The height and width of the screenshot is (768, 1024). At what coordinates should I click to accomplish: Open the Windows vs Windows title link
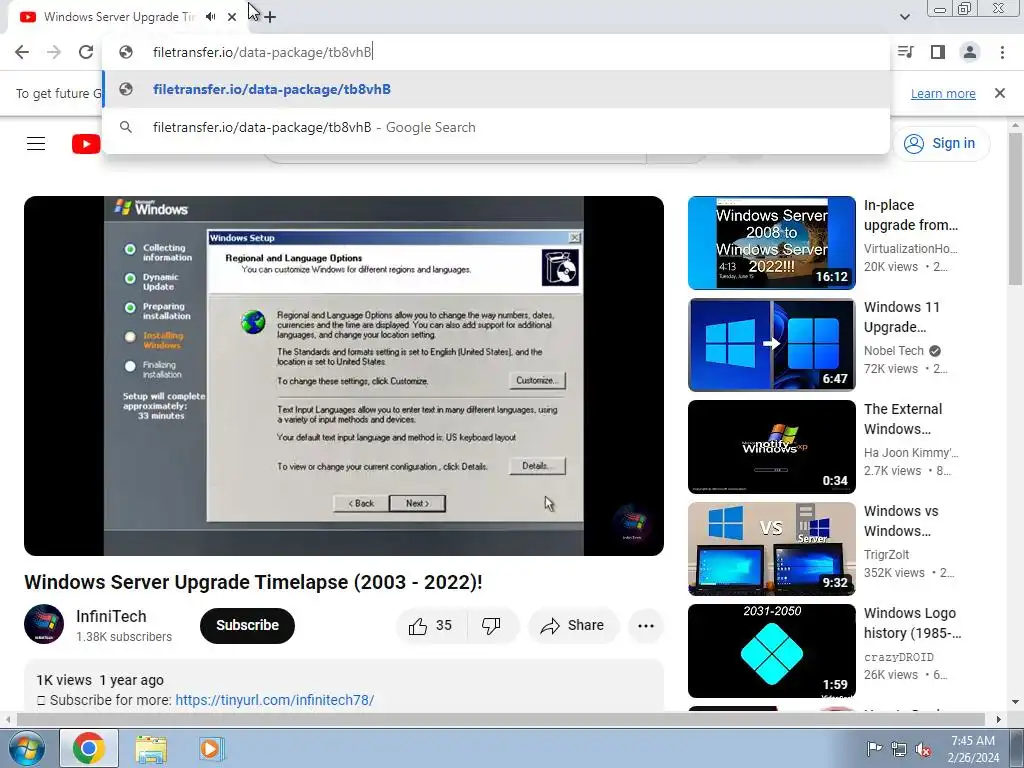tap(901, 520)
